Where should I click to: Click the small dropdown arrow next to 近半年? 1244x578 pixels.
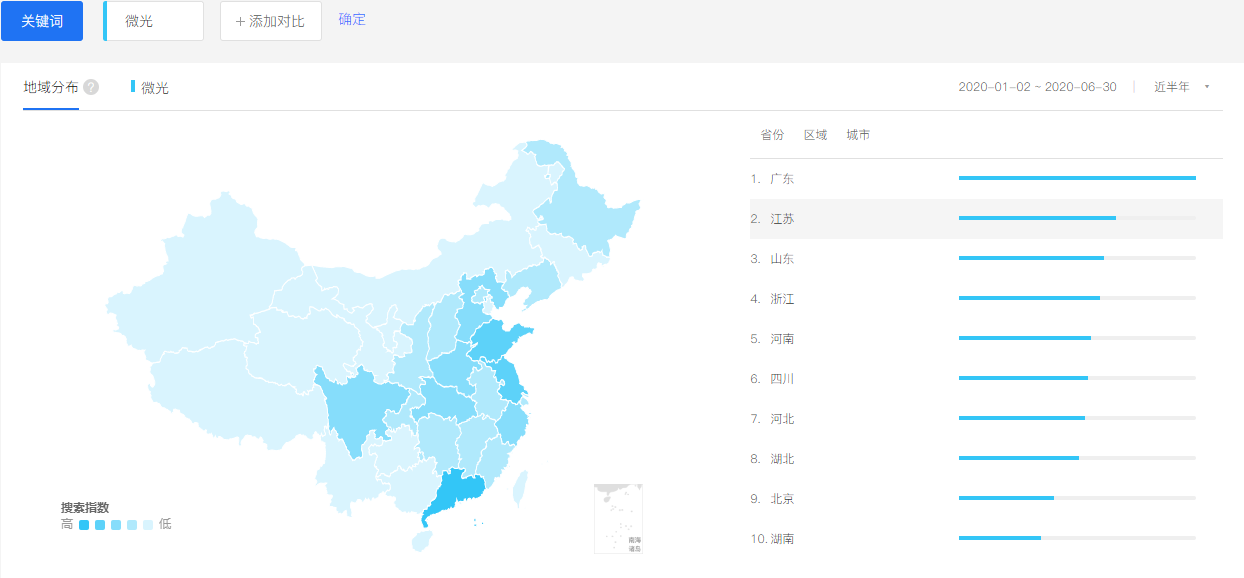point(1207,87)
